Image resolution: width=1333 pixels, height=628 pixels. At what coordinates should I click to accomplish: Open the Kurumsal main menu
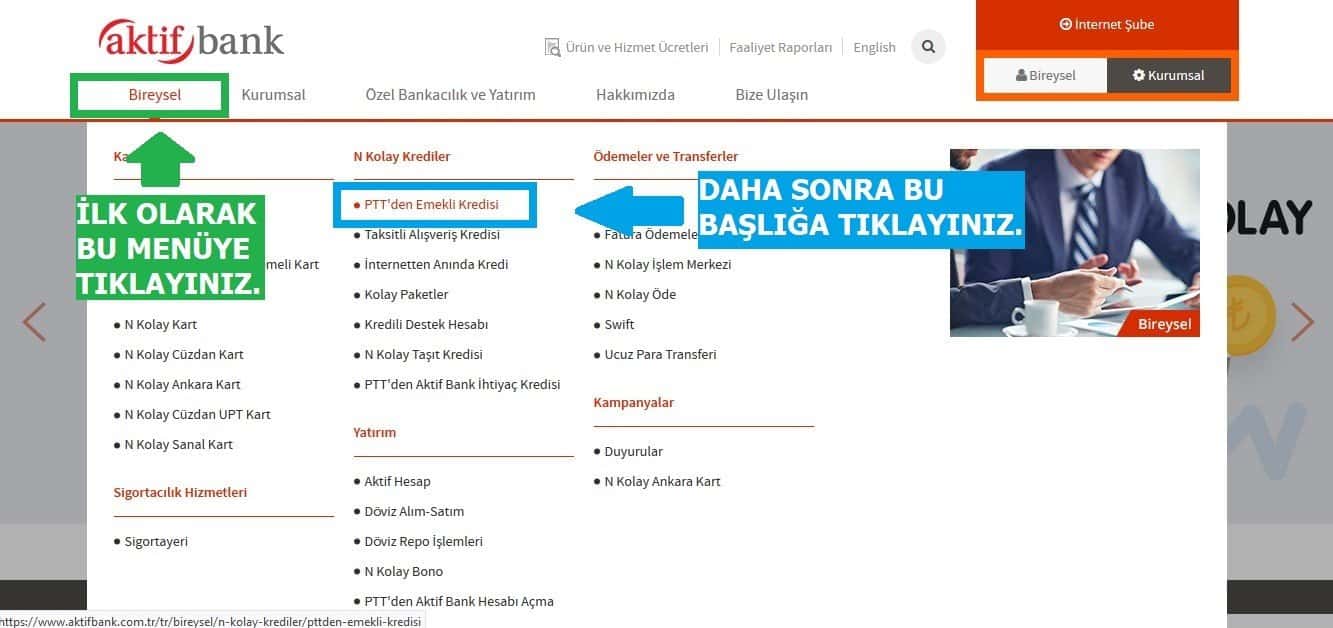(273, 95)
